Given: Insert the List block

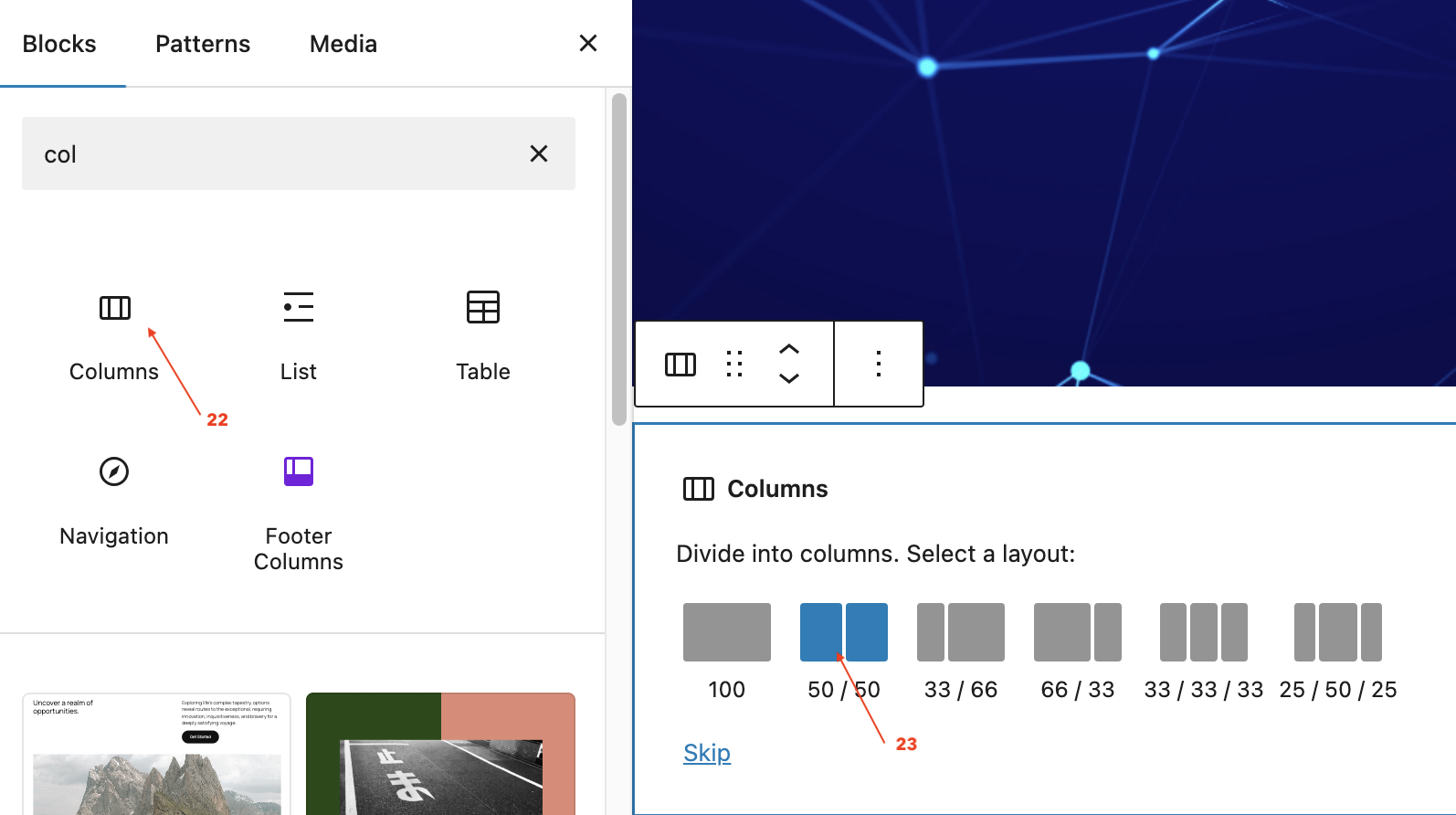Looking at the screenshot, I should (299, 335).
